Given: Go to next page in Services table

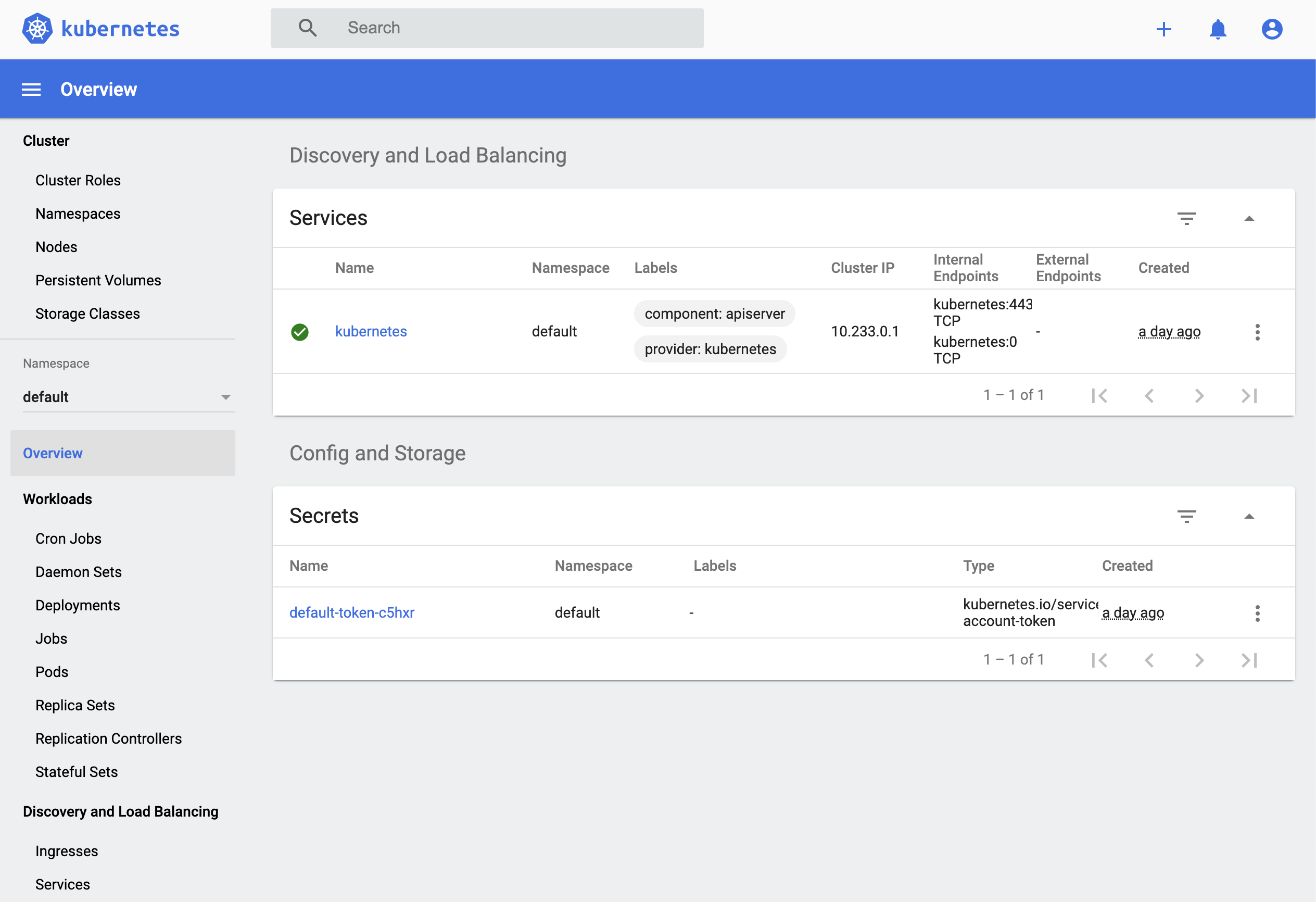Looking at the screenshot, I should coord(1199,395).
